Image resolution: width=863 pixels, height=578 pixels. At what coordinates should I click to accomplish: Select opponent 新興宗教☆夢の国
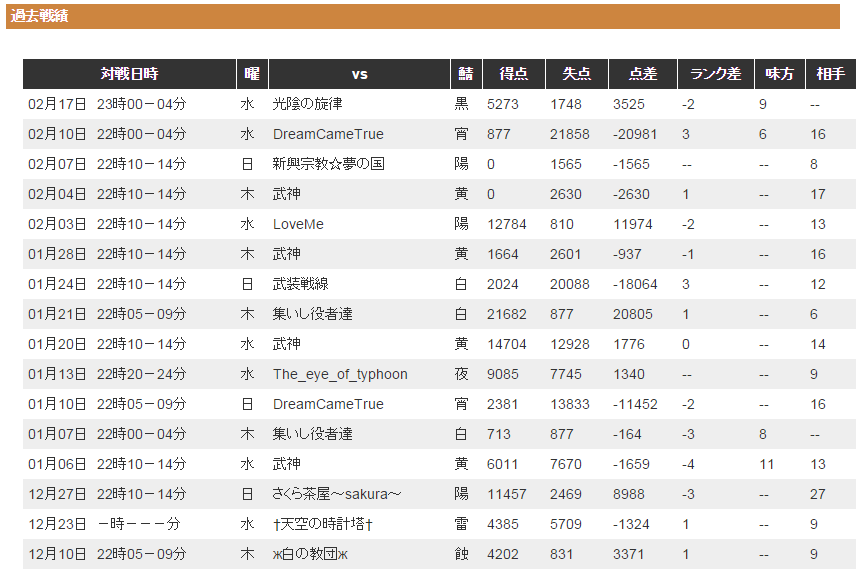click(x=328, y=164)
